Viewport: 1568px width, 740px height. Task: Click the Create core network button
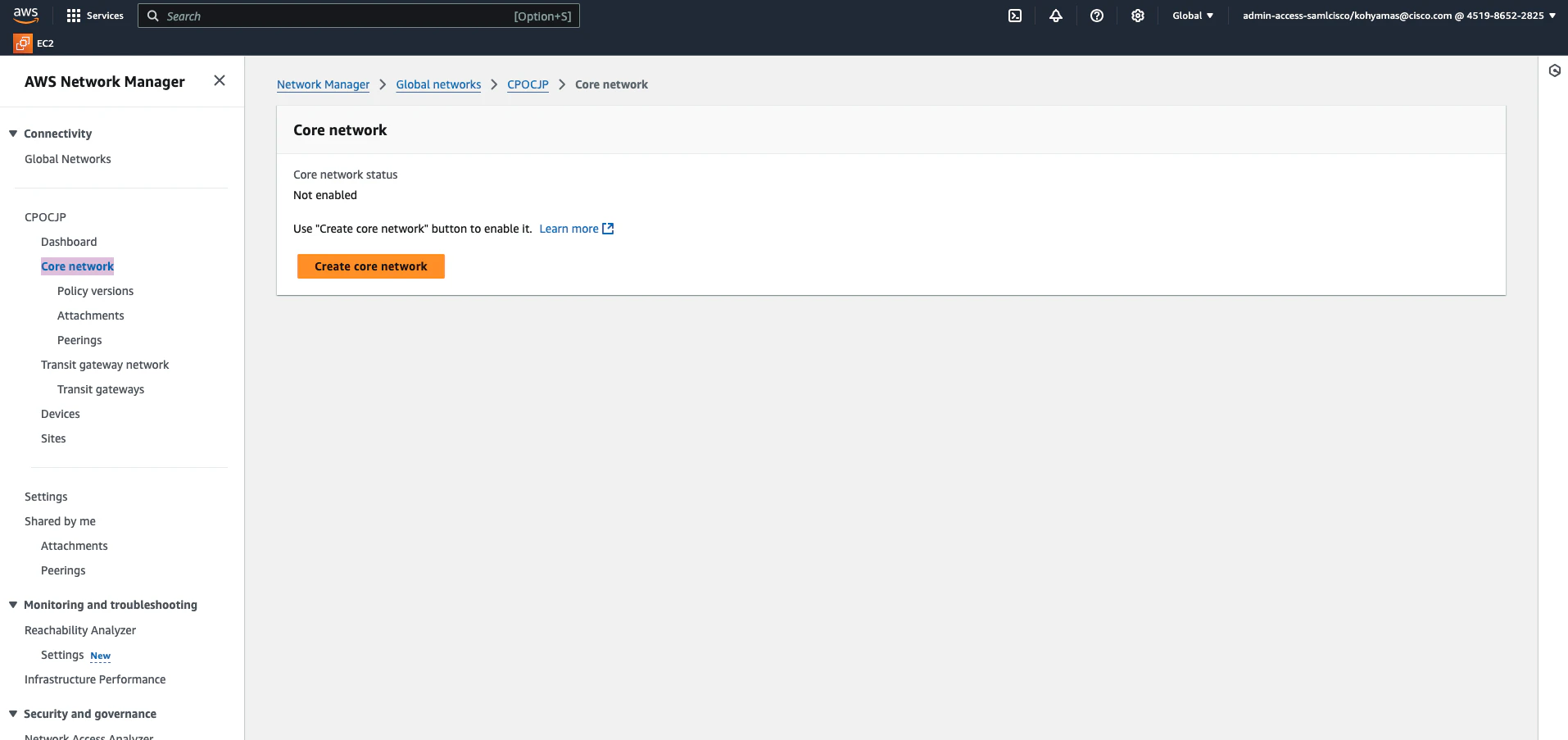(x=371, y=266)
